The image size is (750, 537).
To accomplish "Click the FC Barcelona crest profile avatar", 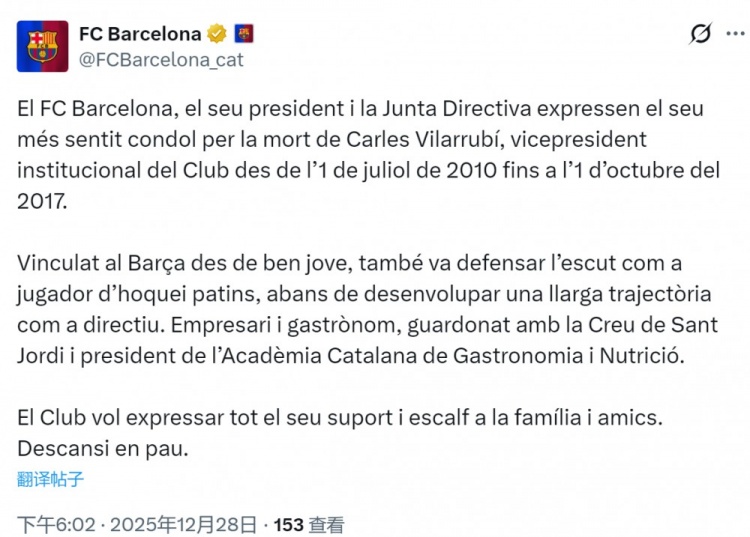I will (43, 46).
